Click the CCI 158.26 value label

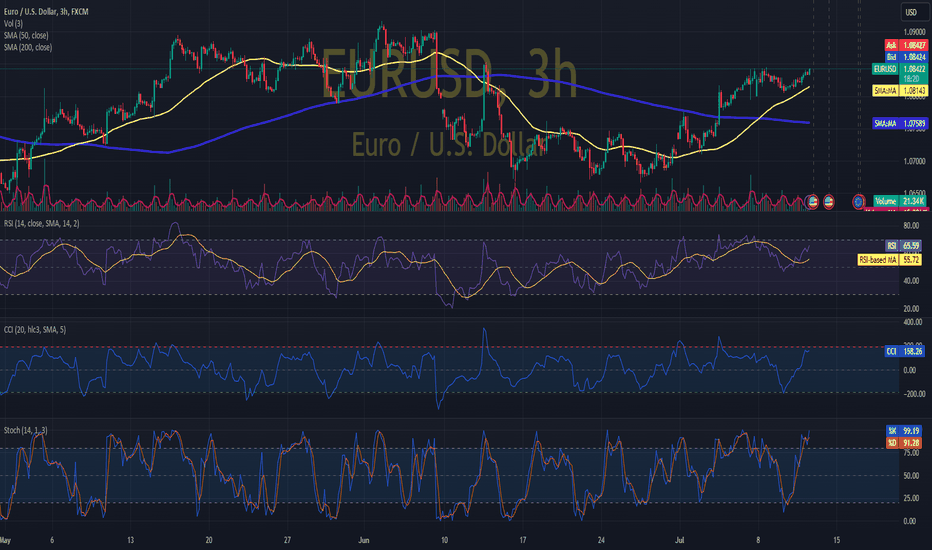point(903,351)
